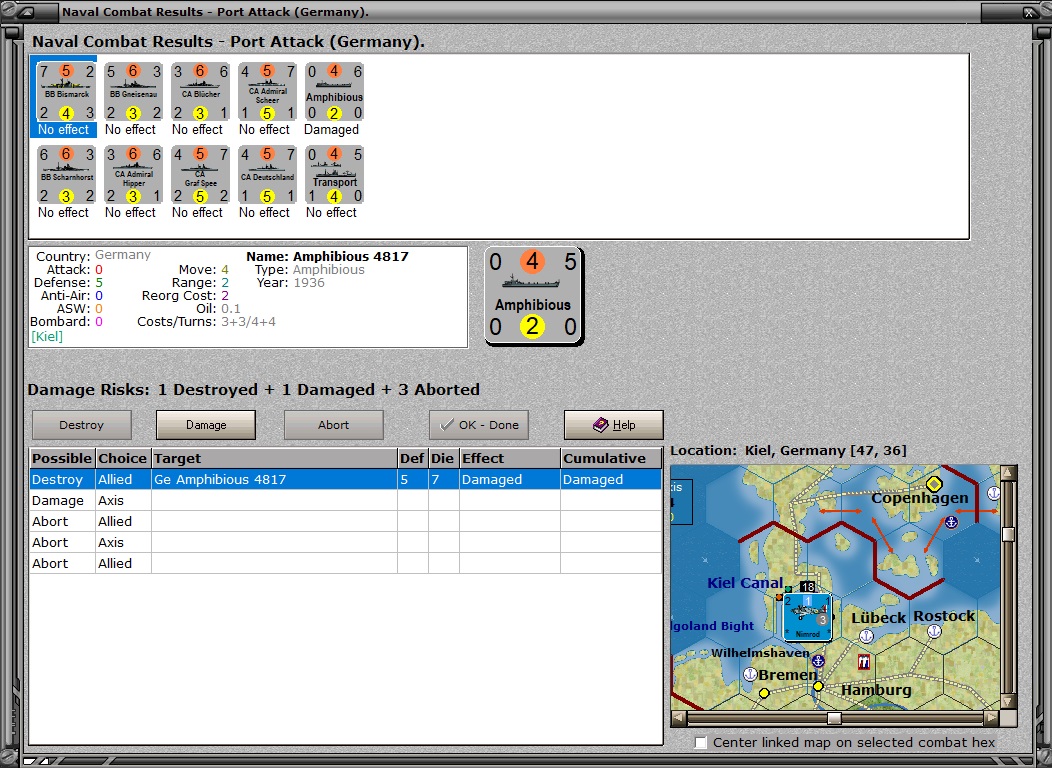Select the CA Graf Spee unit counter

coord(200,175)
